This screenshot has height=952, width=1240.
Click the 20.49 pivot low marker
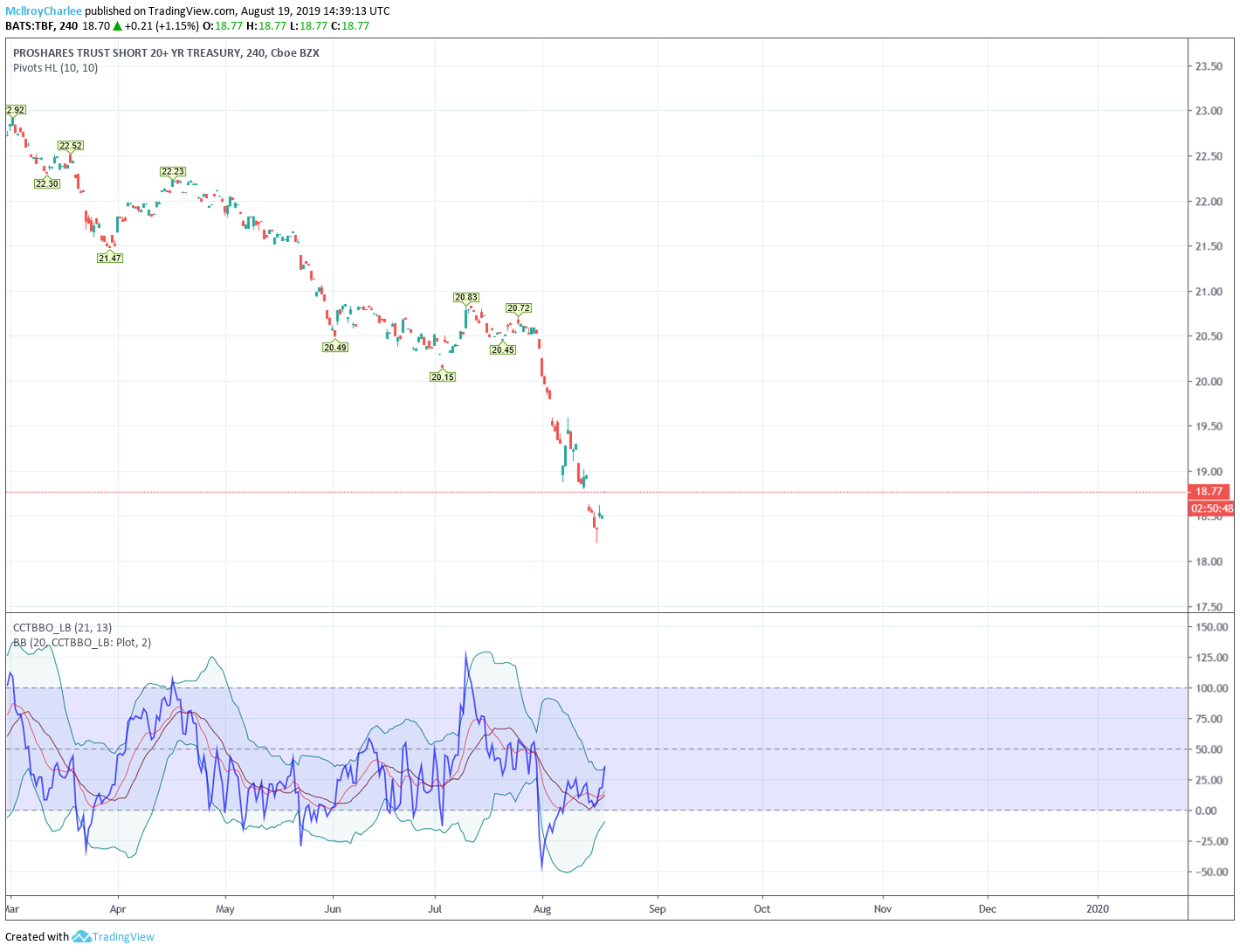[335, 347]
